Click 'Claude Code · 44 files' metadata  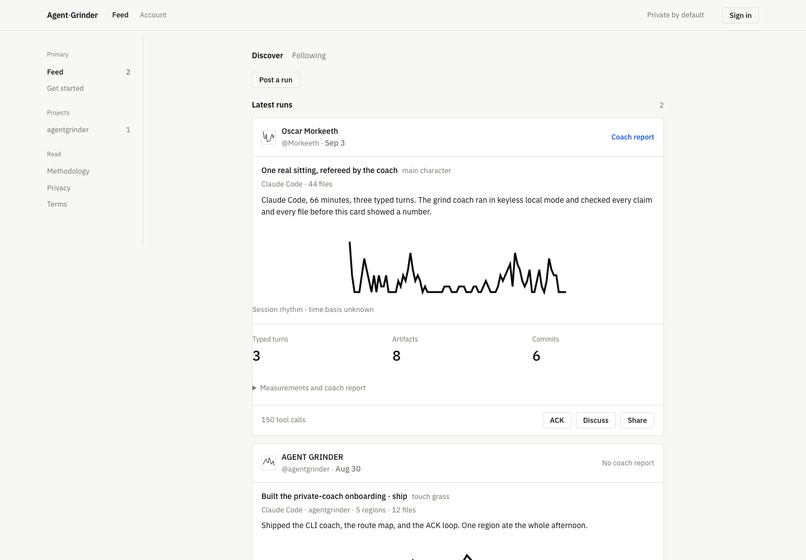tap(297, 184)
